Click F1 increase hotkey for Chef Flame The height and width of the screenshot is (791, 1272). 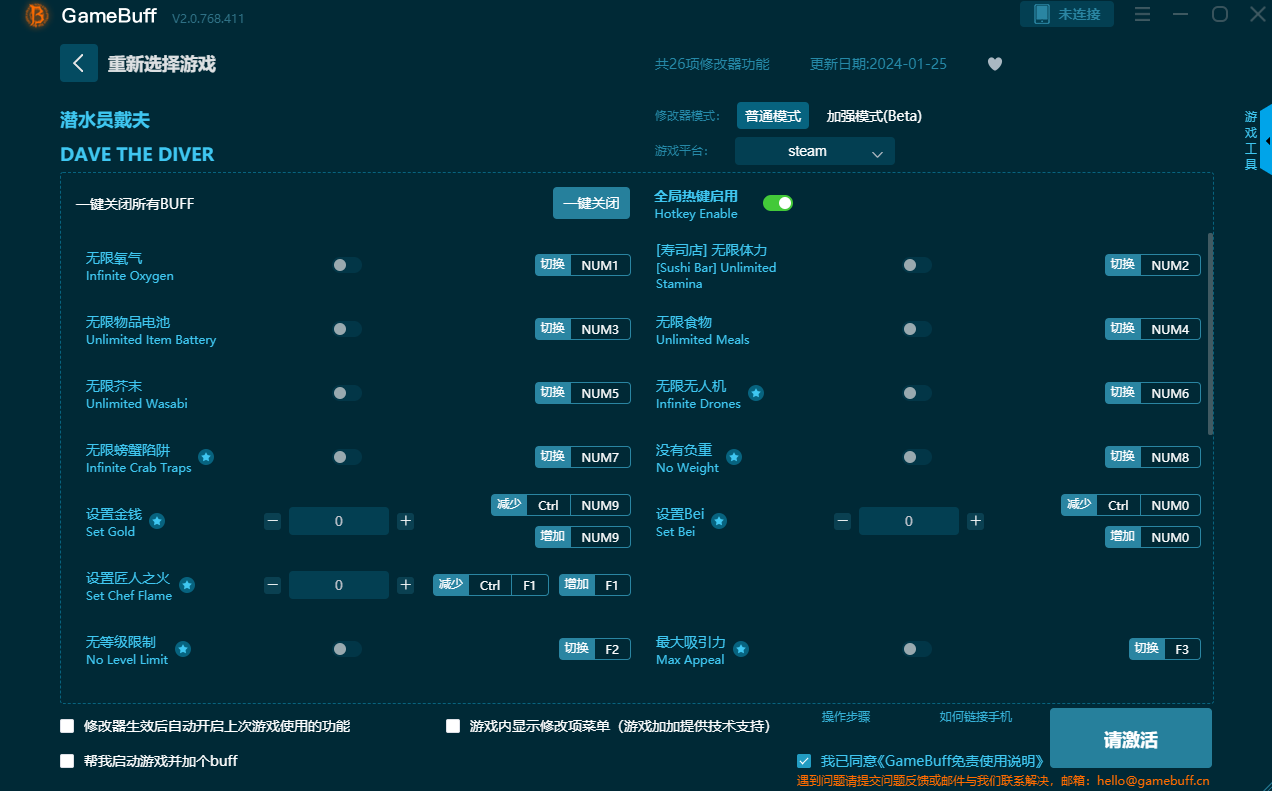[595, 585]
